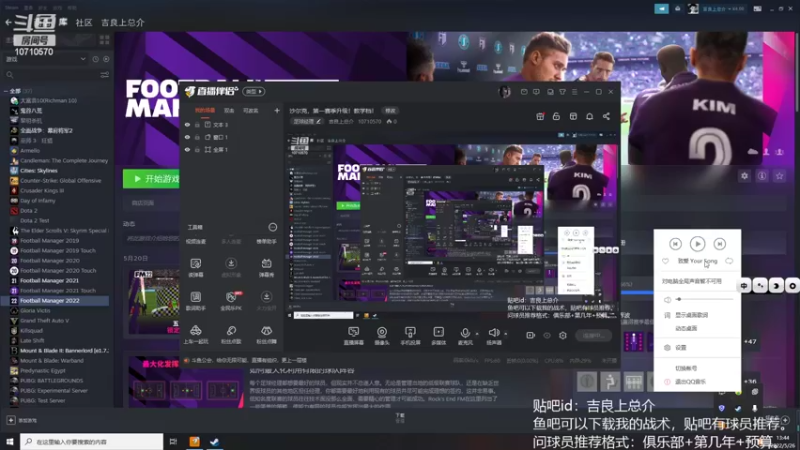Like the current song with heart icon
This screenshot has width=800, height=450.
pyautogui.click(x=665, y=261)
